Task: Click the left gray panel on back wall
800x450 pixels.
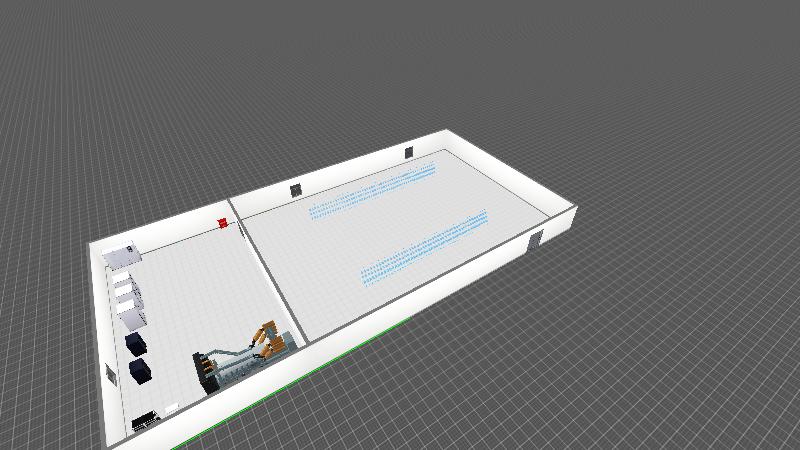Action: tap(296, 189)
